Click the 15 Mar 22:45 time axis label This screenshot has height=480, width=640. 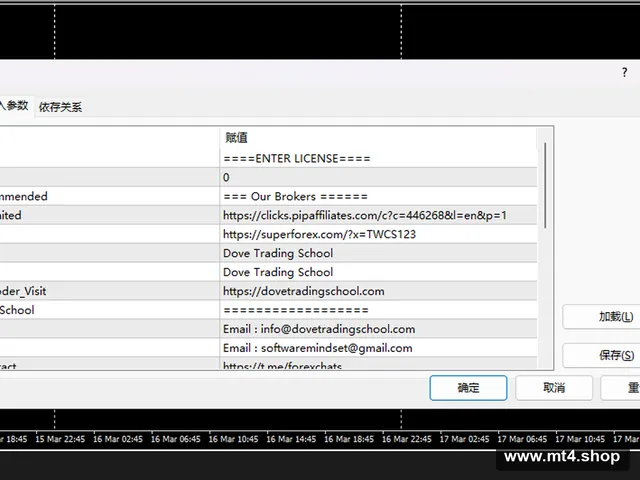[60, 439]
